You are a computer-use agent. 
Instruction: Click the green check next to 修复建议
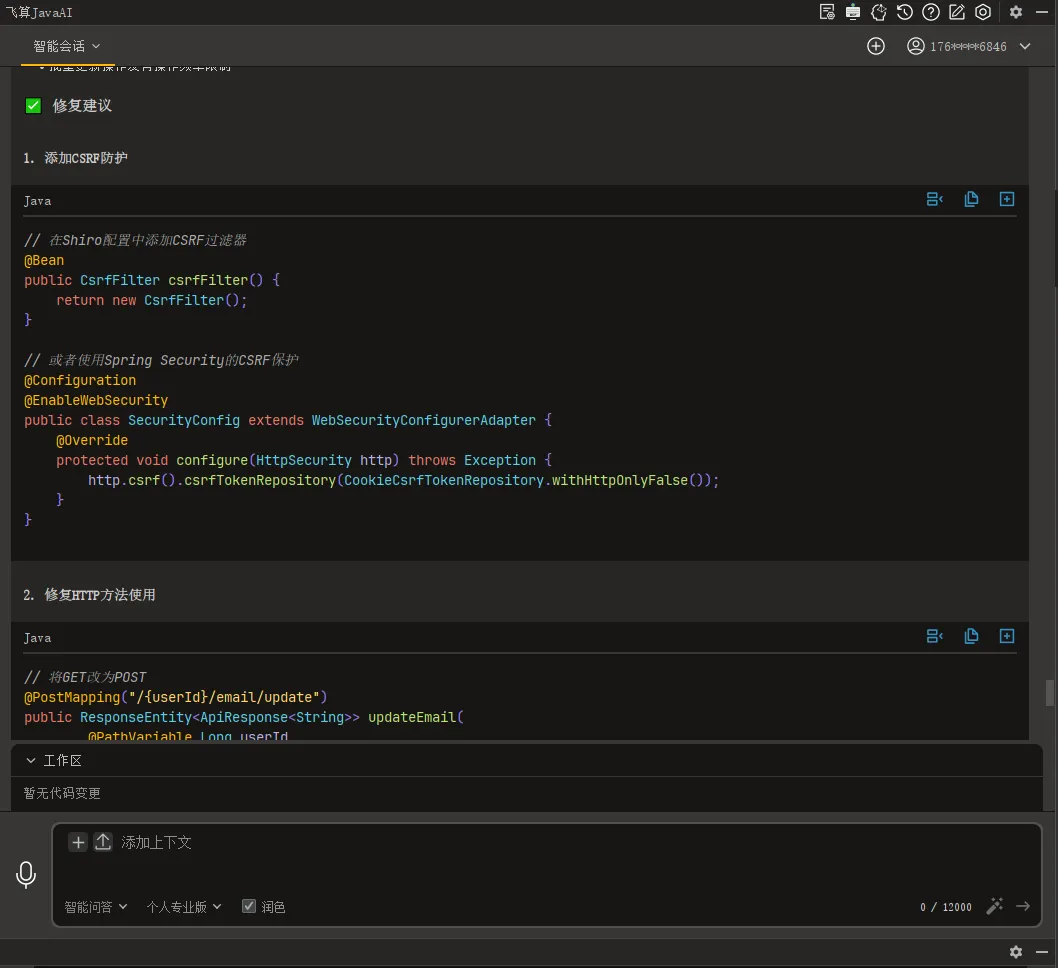point(33,105)
